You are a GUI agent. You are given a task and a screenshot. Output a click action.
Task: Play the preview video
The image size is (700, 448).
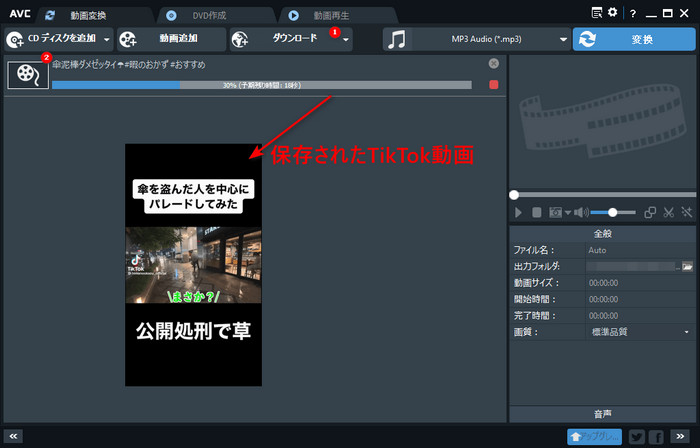tap(518, 212)
